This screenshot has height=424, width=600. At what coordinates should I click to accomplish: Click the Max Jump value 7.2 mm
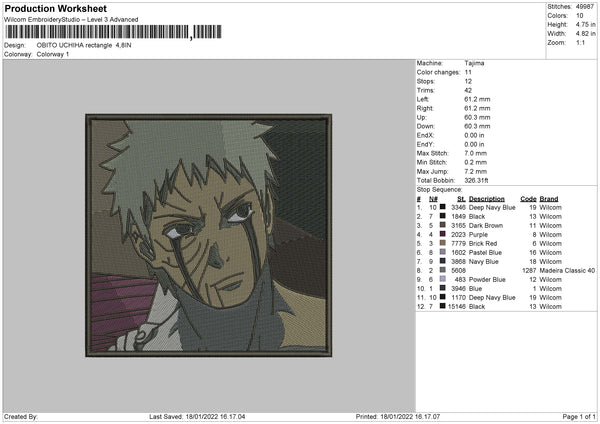475,171
